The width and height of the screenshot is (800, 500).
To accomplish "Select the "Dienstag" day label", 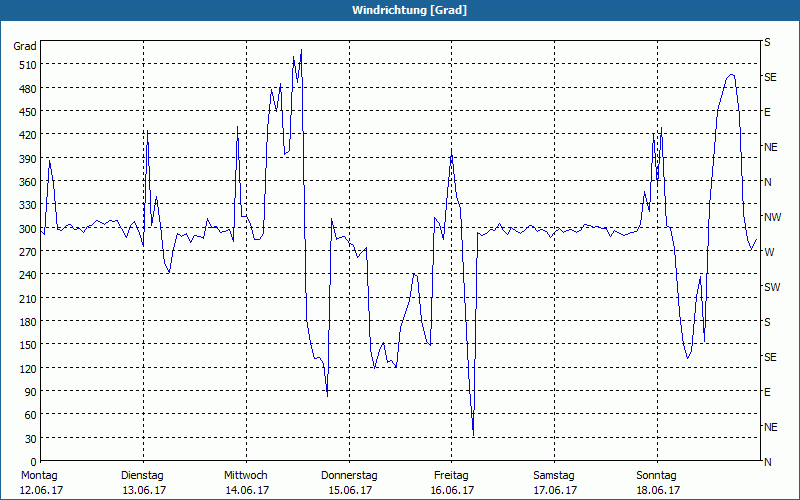I will (x=142, y=476).
